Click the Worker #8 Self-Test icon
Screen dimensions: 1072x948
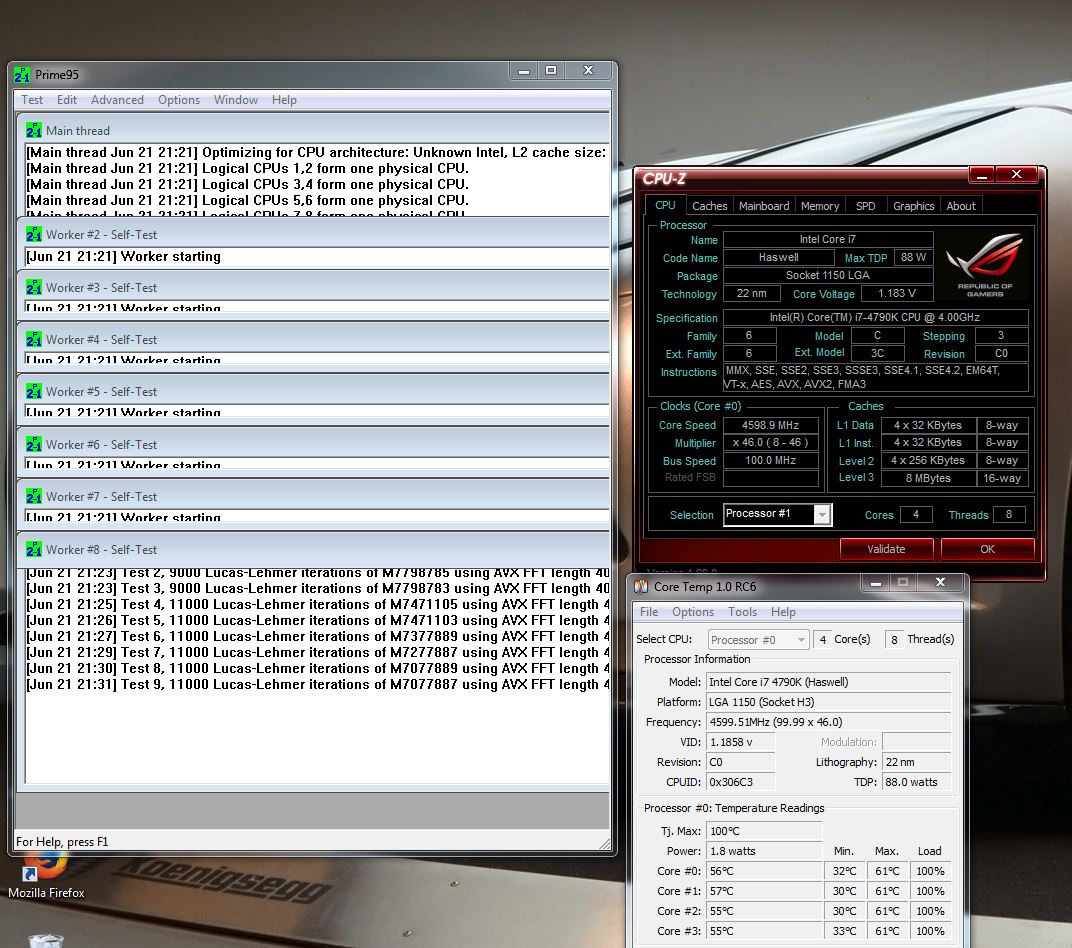tap(34, 550)
